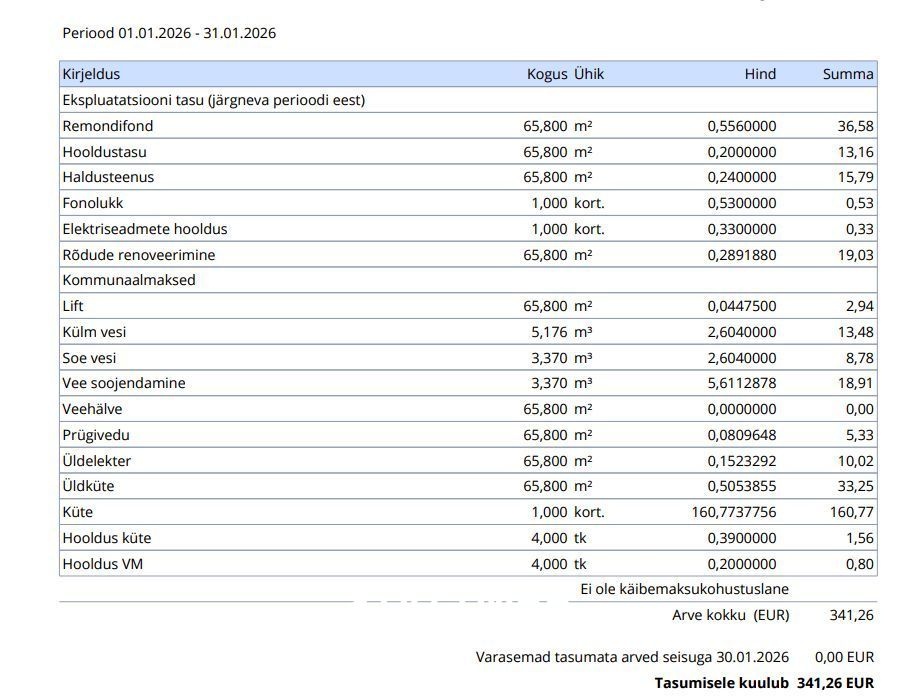
Task: Click the Kogus column header
Action: point(547,74)
